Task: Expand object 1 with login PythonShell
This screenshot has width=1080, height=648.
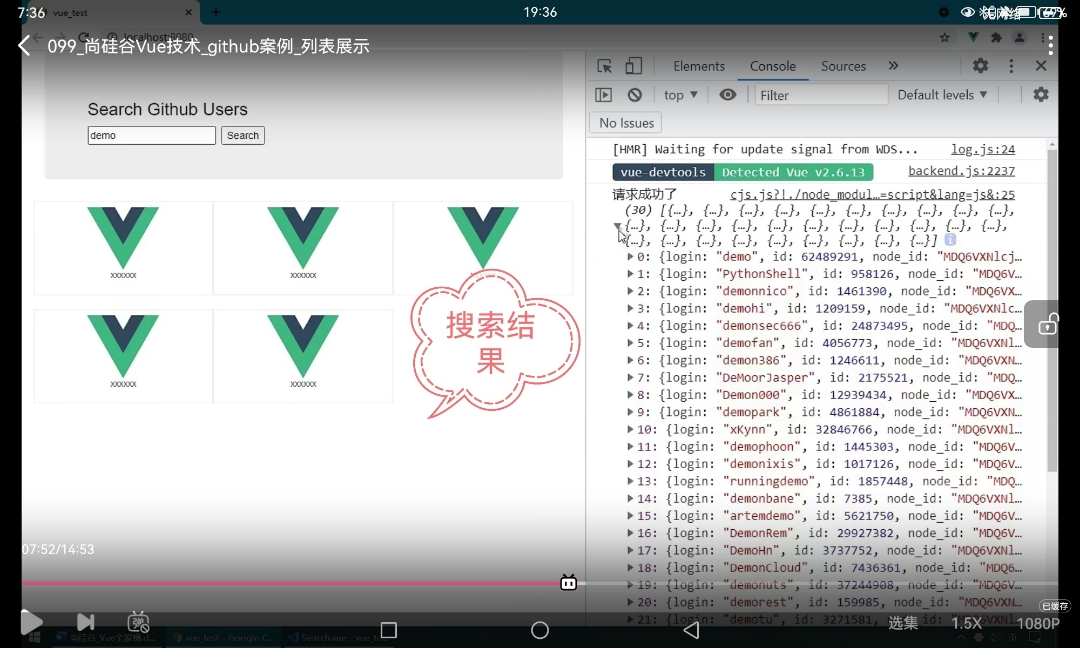Action: point(630,274)
